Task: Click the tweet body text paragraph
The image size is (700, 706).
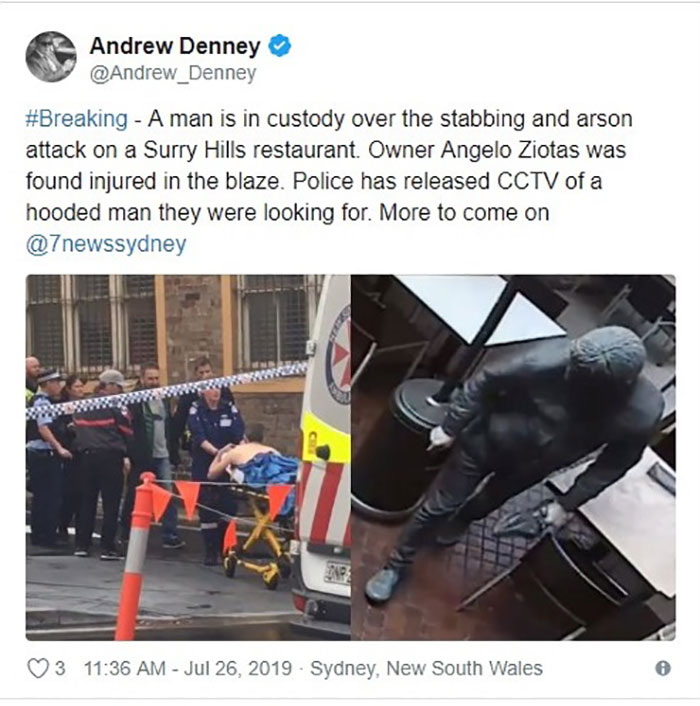Action: pos(329,181)
